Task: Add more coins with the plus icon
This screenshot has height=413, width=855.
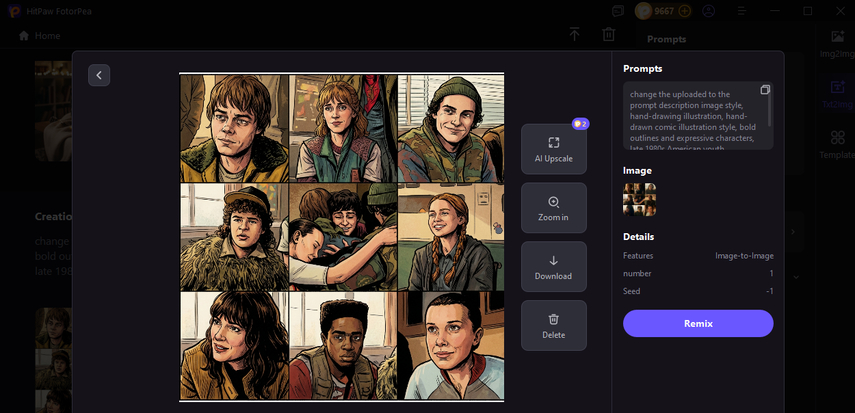Action: point(685,11)
